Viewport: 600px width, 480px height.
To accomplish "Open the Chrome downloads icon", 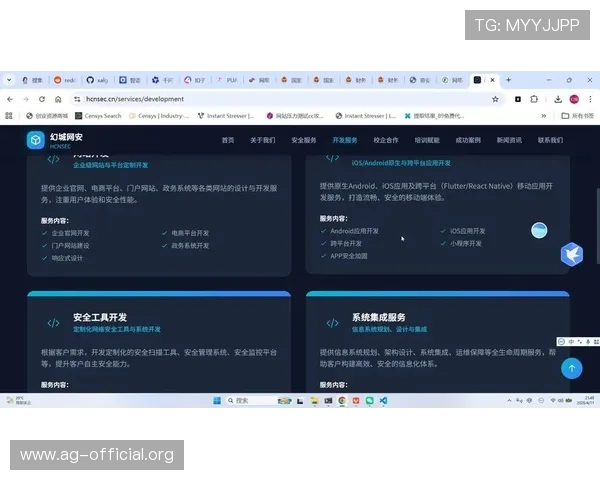I will pos(558,99).
